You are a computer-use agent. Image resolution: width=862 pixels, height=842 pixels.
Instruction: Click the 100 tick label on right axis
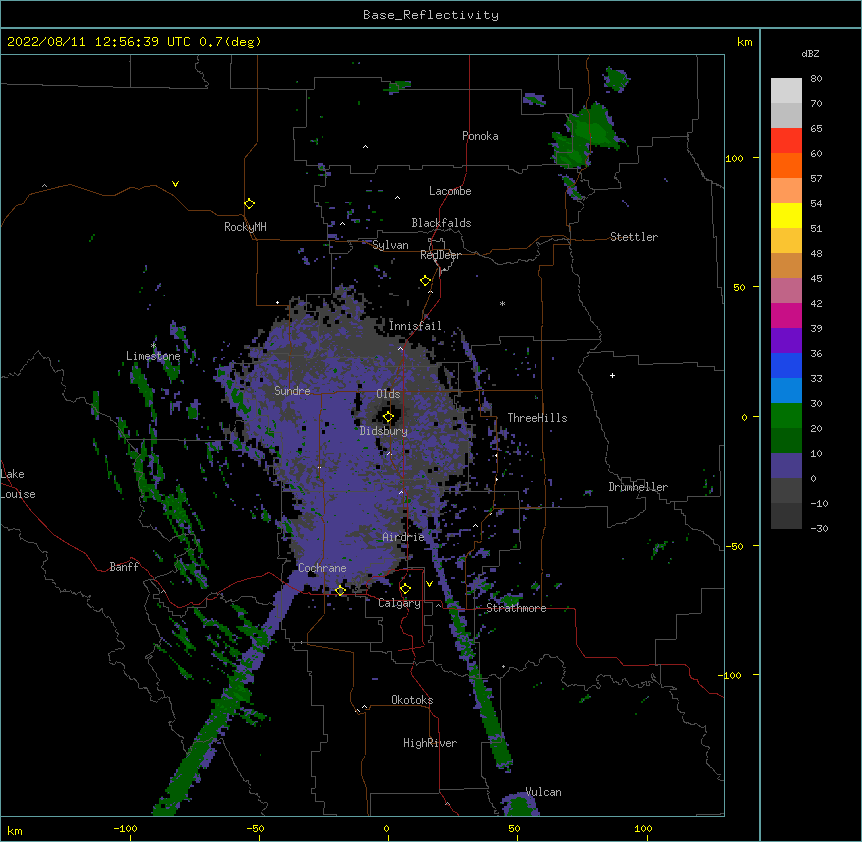tap(734, 158)
